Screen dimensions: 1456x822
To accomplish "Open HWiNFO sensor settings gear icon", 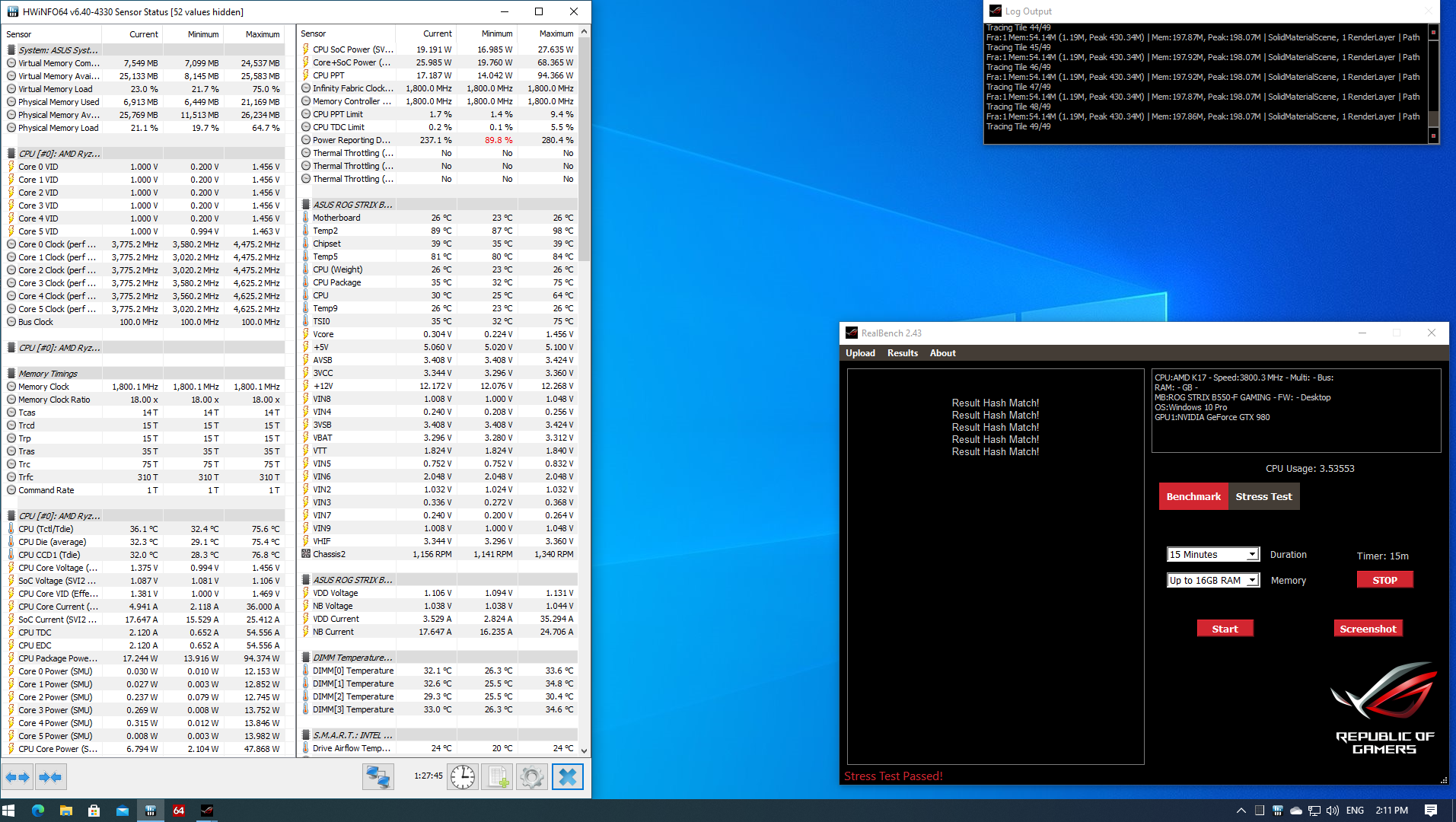I will [x=532, y=777].
